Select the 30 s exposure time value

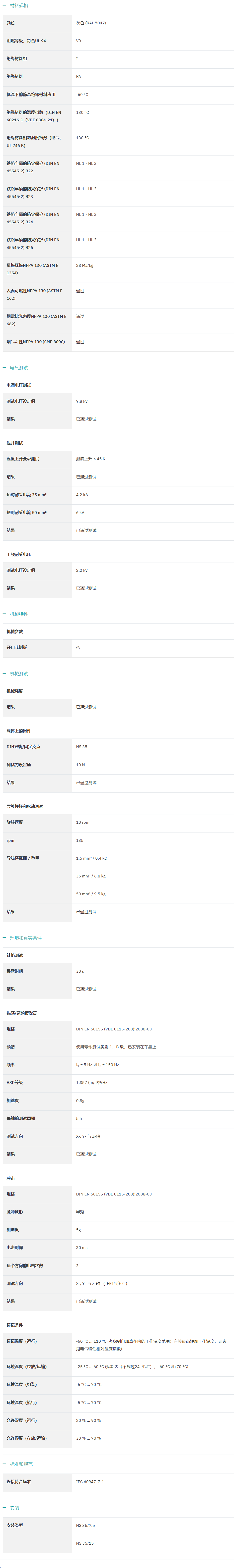click(x=80, y=971)
